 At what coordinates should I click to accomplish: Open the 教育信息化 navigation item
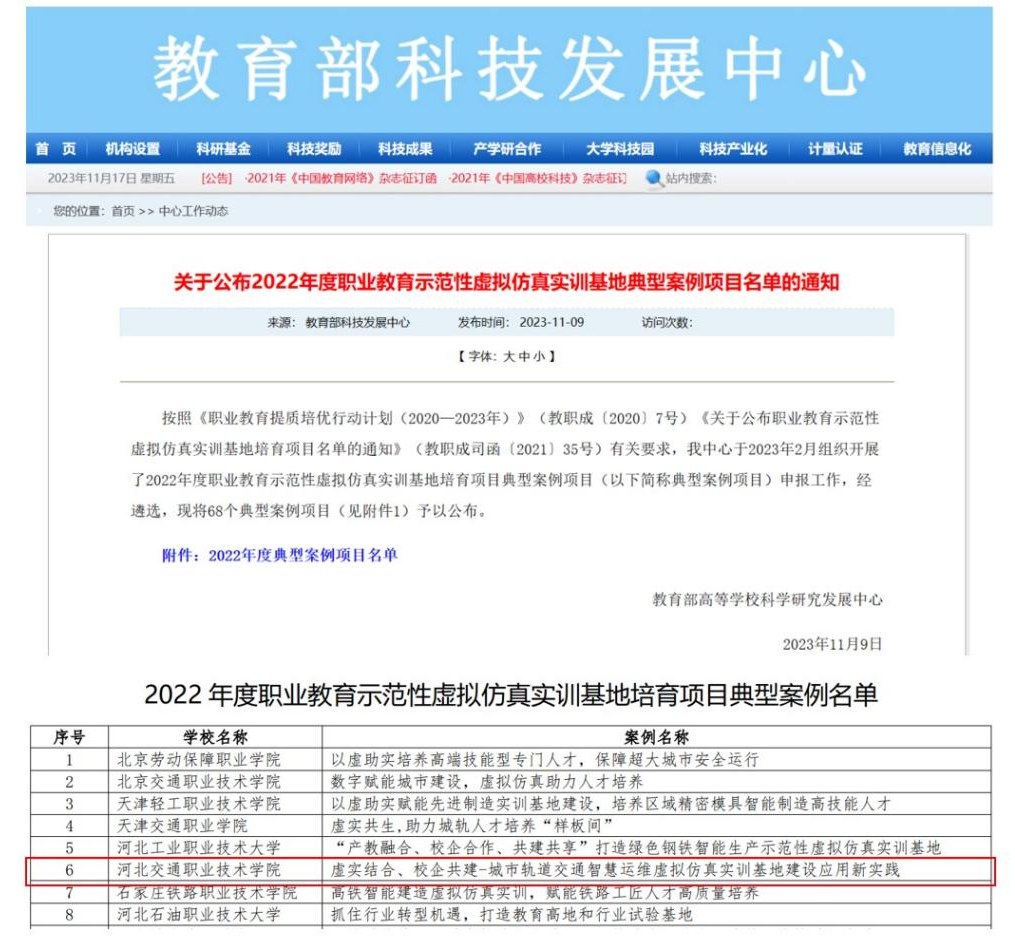click(937, 149)
